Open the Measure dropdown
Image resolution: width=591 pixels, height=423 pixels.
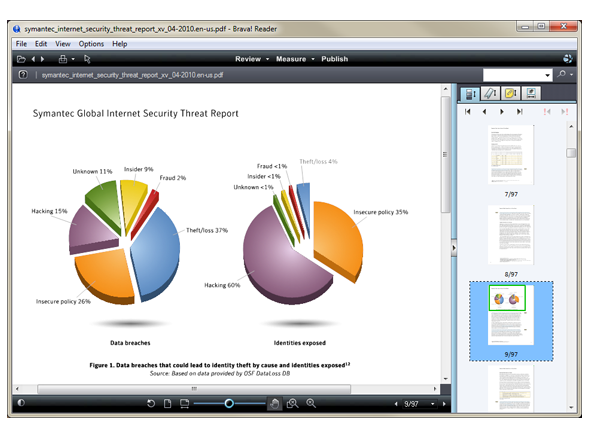tap(295, 59)
